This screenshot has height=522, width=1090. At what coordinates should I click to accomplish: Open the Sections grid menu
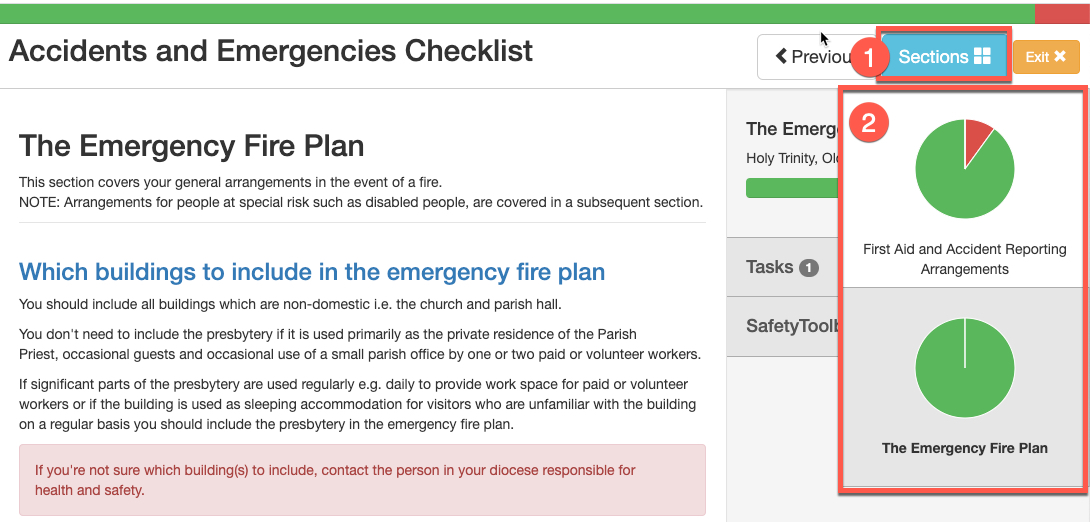(944, 56)
